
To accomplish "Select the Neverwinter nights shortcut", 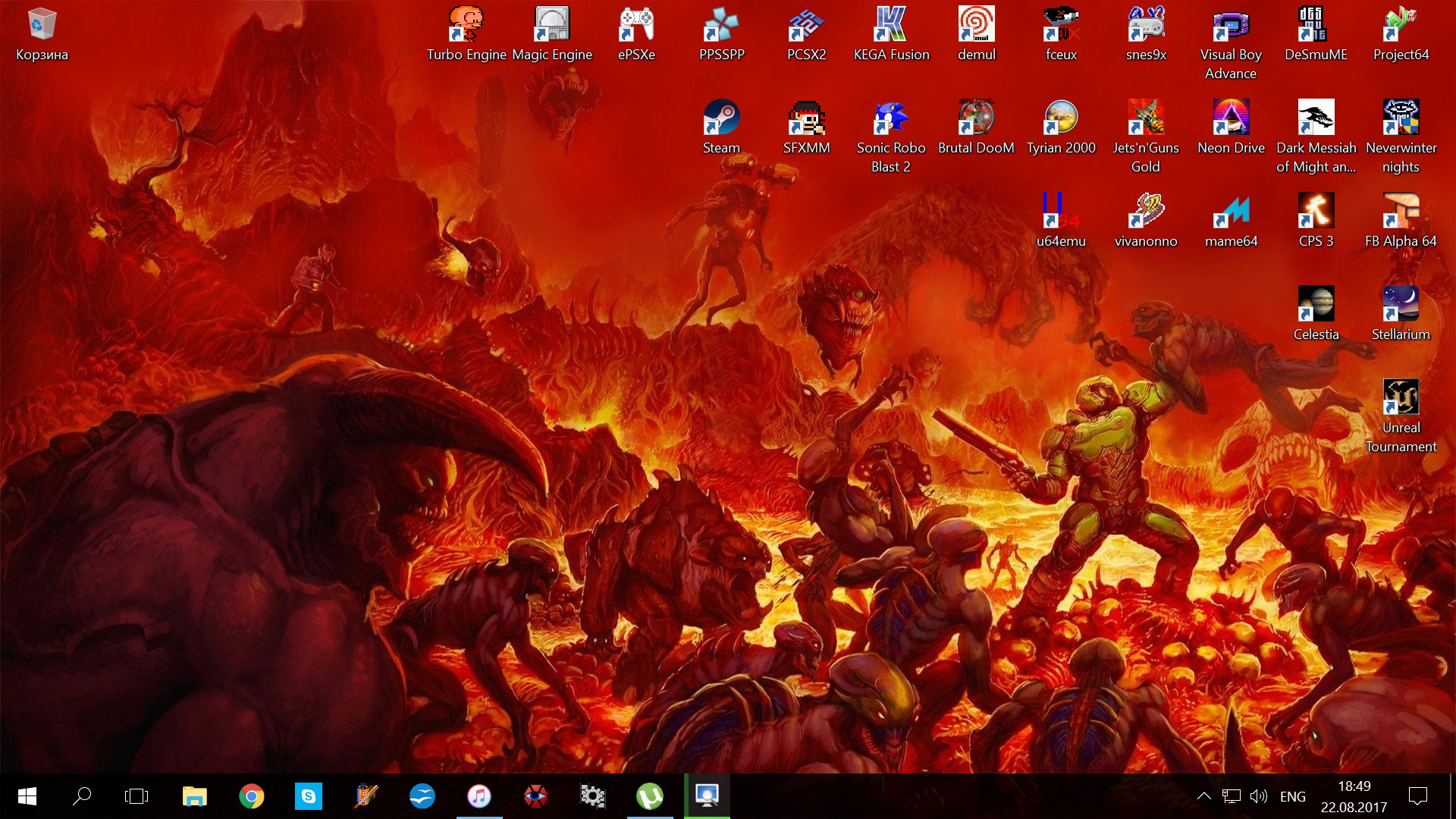I will point(1401,137).
